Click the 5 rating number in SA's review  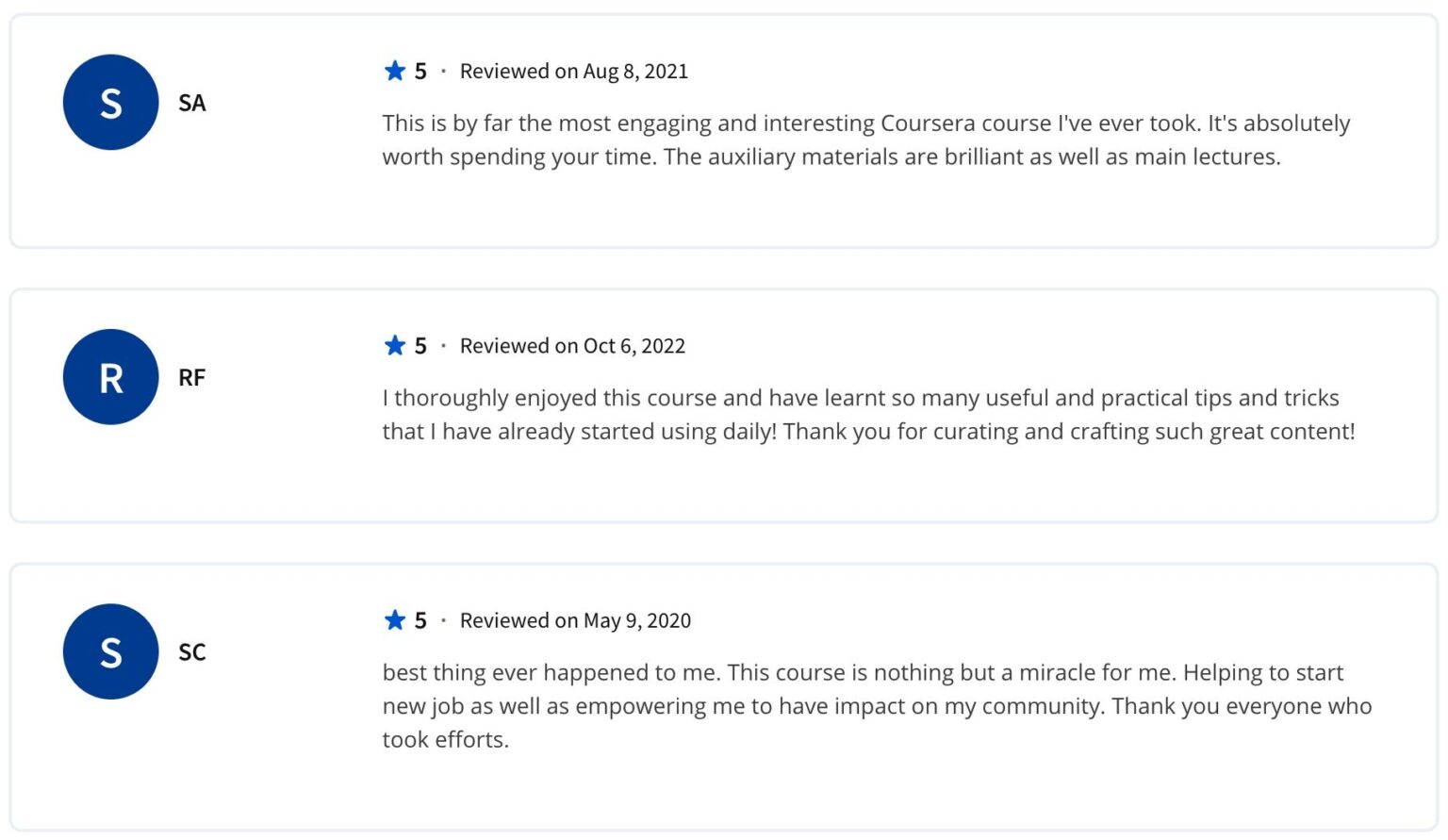(x=420, y=72)
